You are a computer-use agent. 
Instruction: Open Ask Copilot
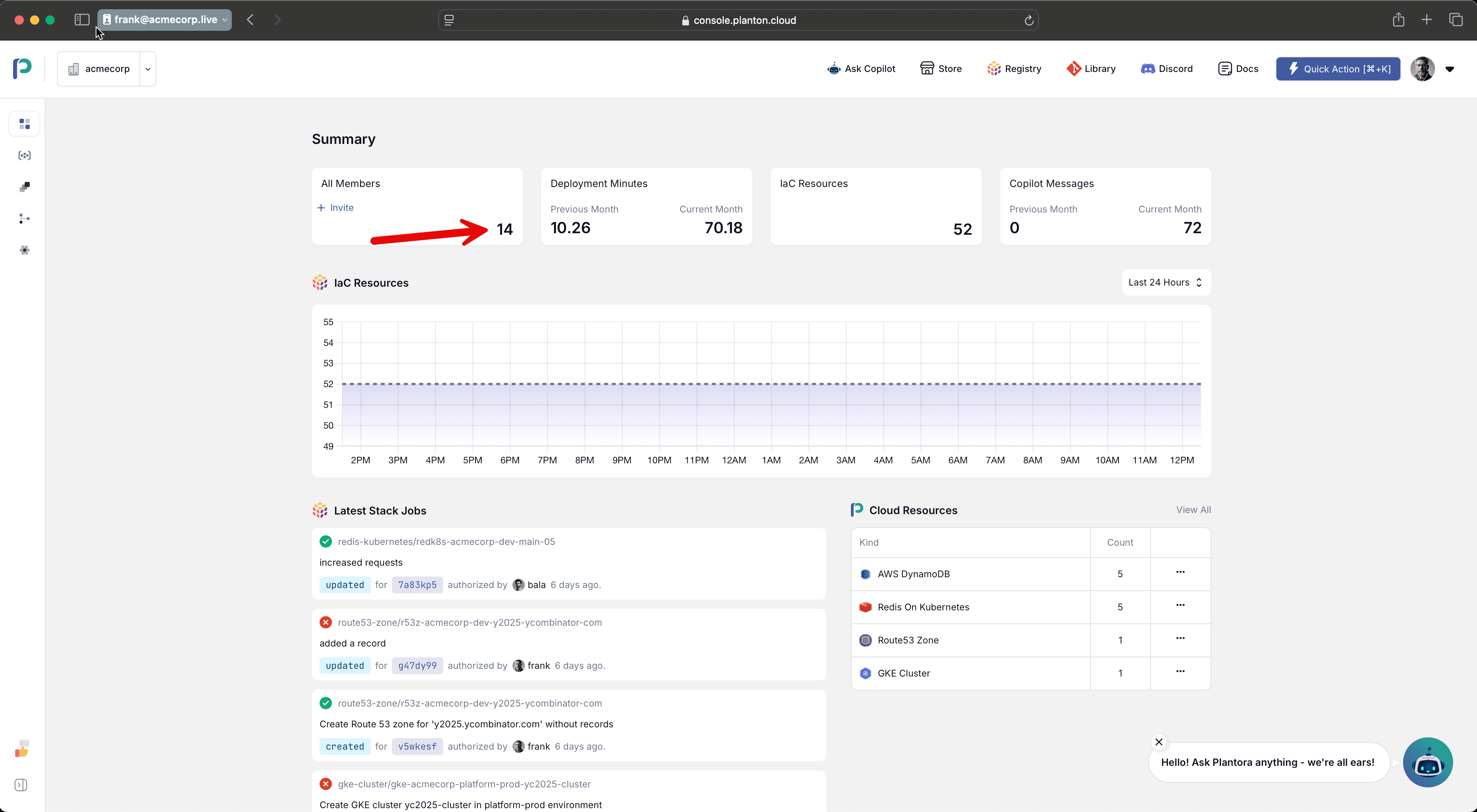pos(861,69)
